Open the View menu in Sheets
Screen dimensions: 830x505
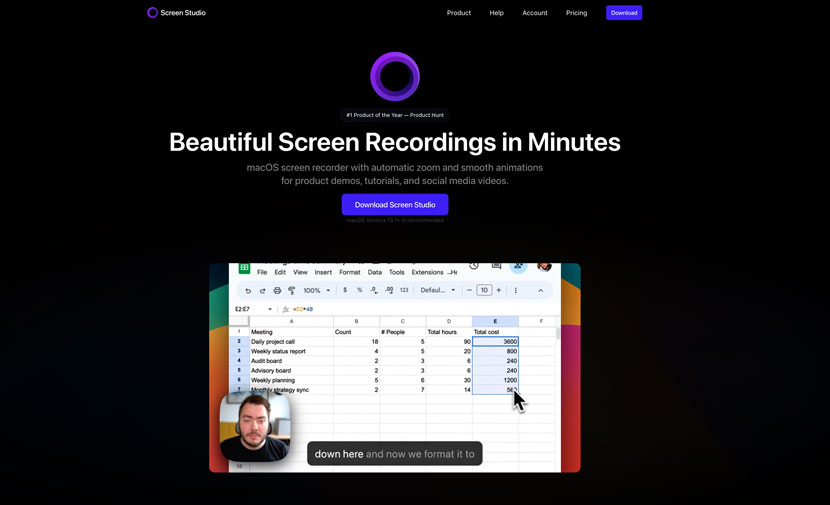coord(300,272)
